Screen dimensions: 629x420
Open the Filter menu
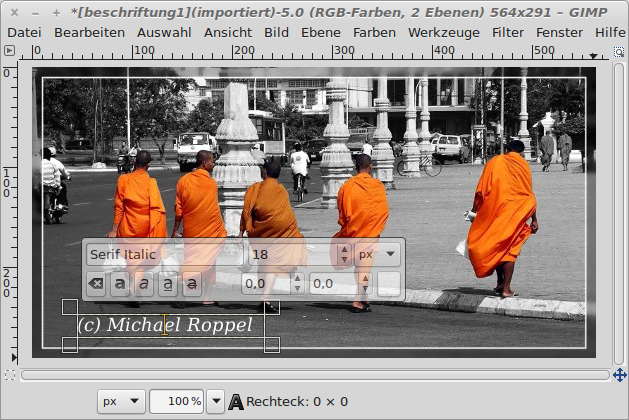coord(508,32)
